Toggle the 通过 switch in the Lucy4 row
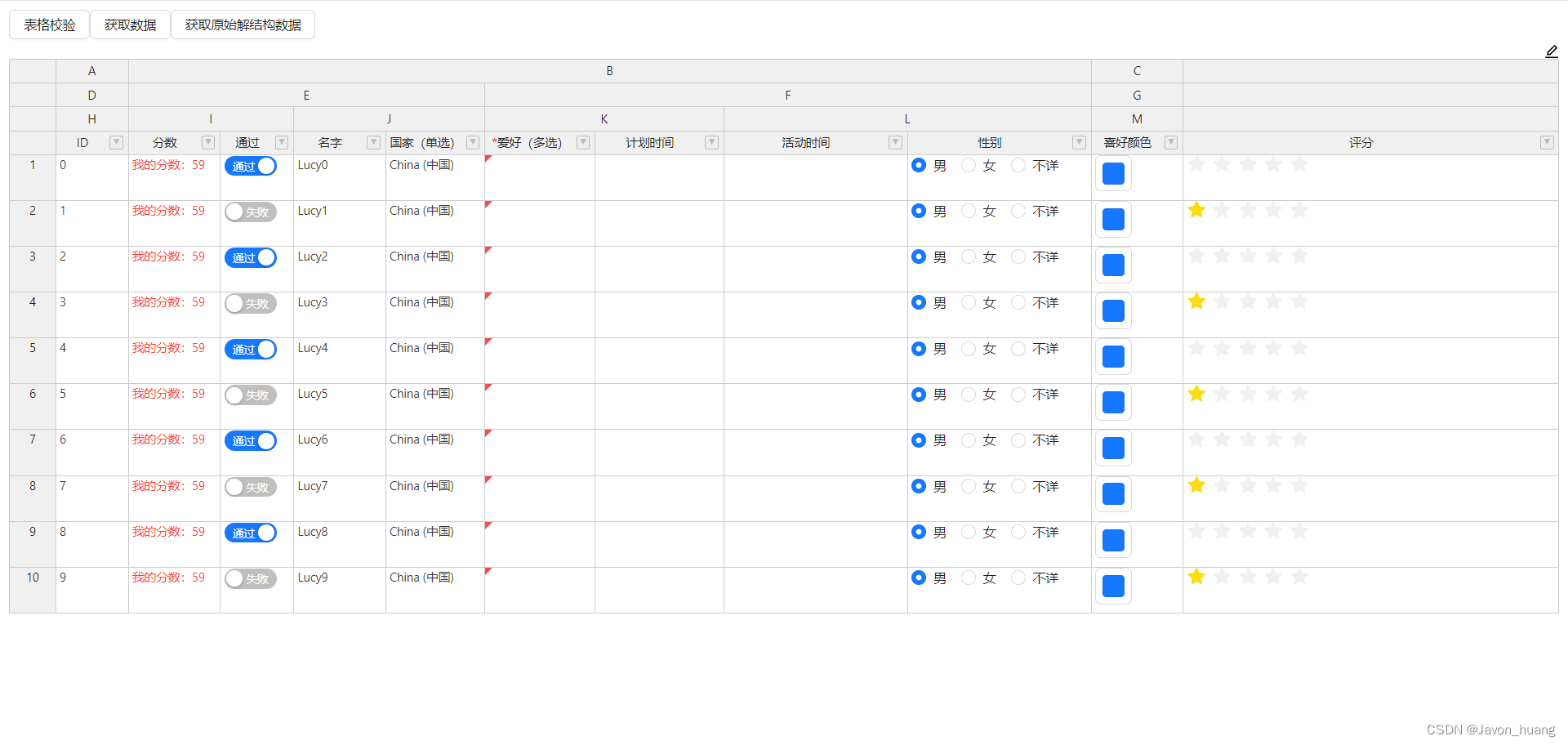 coord(251,349)
